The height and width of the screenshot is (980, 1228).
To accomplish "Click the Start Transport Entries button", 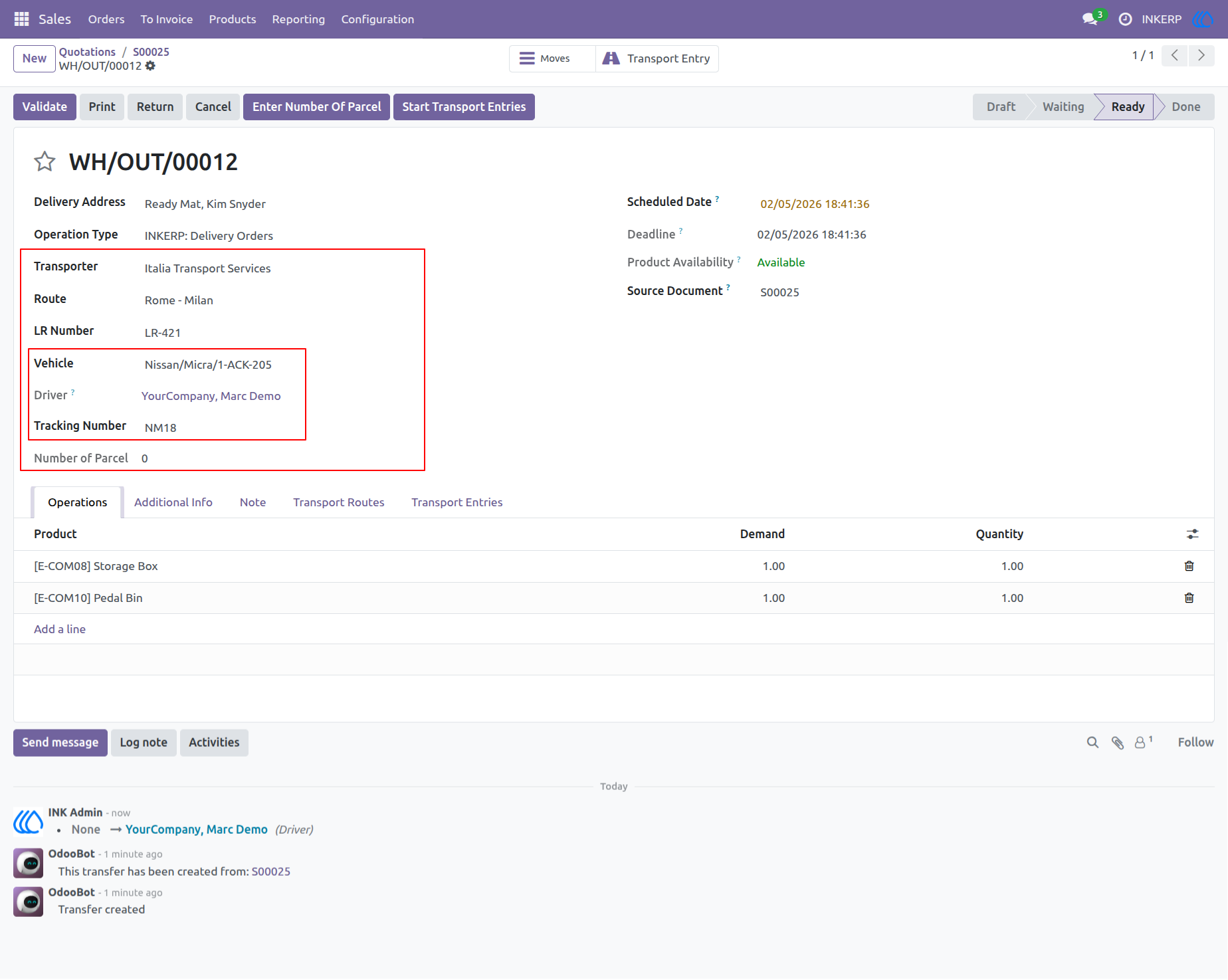I will point(464,107).
